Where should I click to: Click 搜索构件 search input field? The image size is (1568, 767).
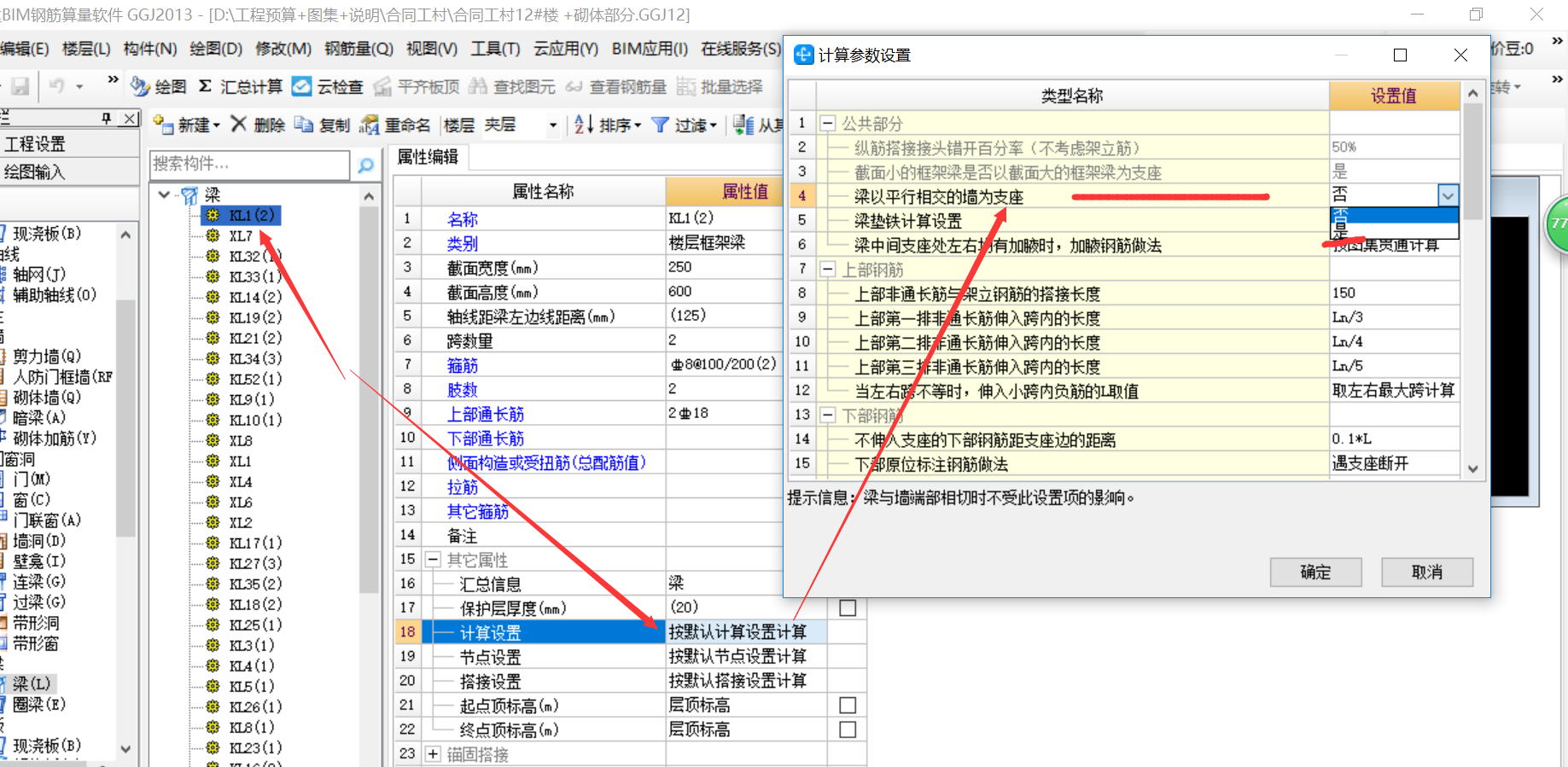click(250, 165)
